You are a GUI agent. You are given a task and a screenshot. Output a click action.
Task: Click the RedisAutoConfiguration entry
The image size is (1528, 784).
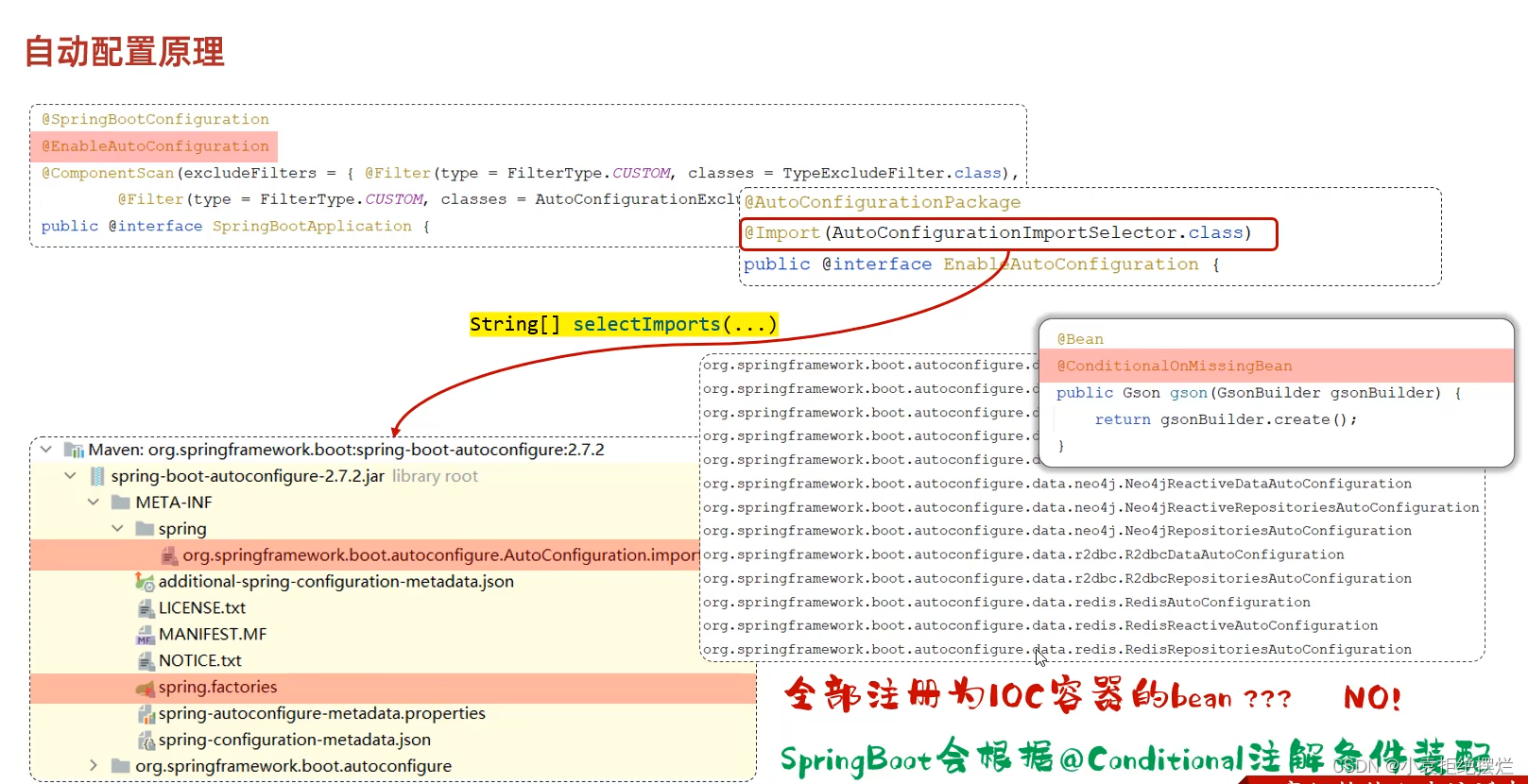pyautogui.click(x=1007, y=602)
